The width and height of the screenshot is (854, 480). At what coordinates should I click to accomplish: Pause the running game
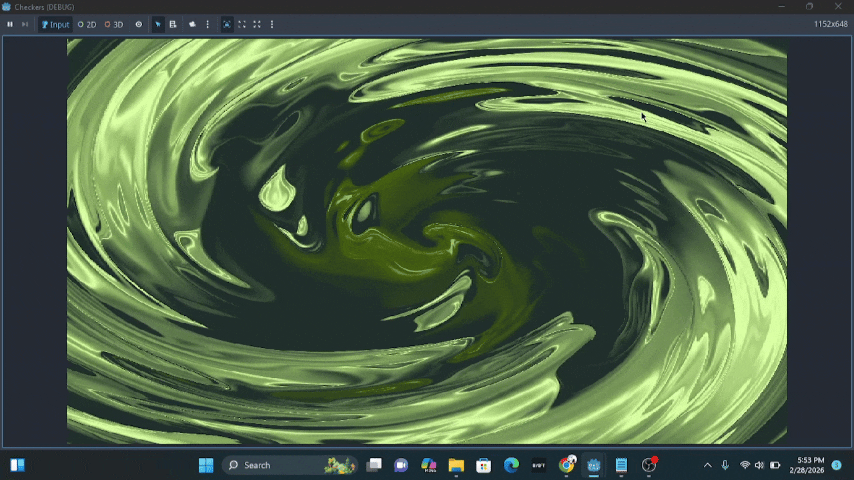click(10, 25)
